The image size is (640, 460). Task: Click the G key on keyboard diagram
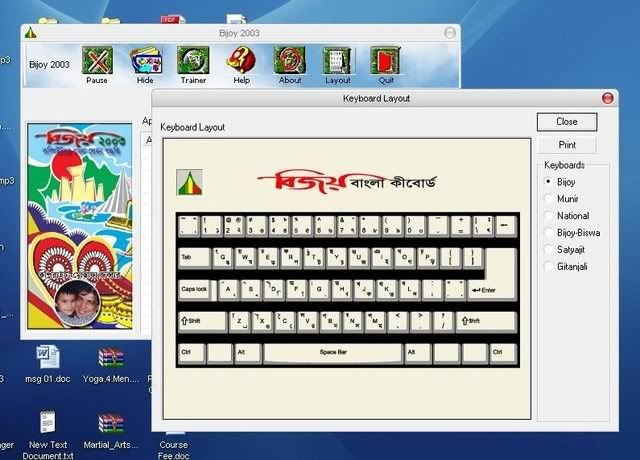pos(319,290)
